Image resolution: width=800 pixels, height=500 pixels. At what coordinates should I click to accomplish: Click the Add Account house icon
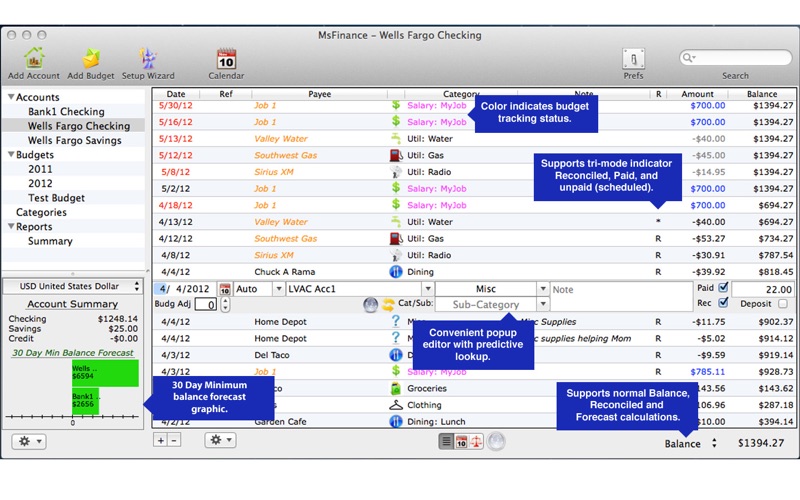point(34,58)
